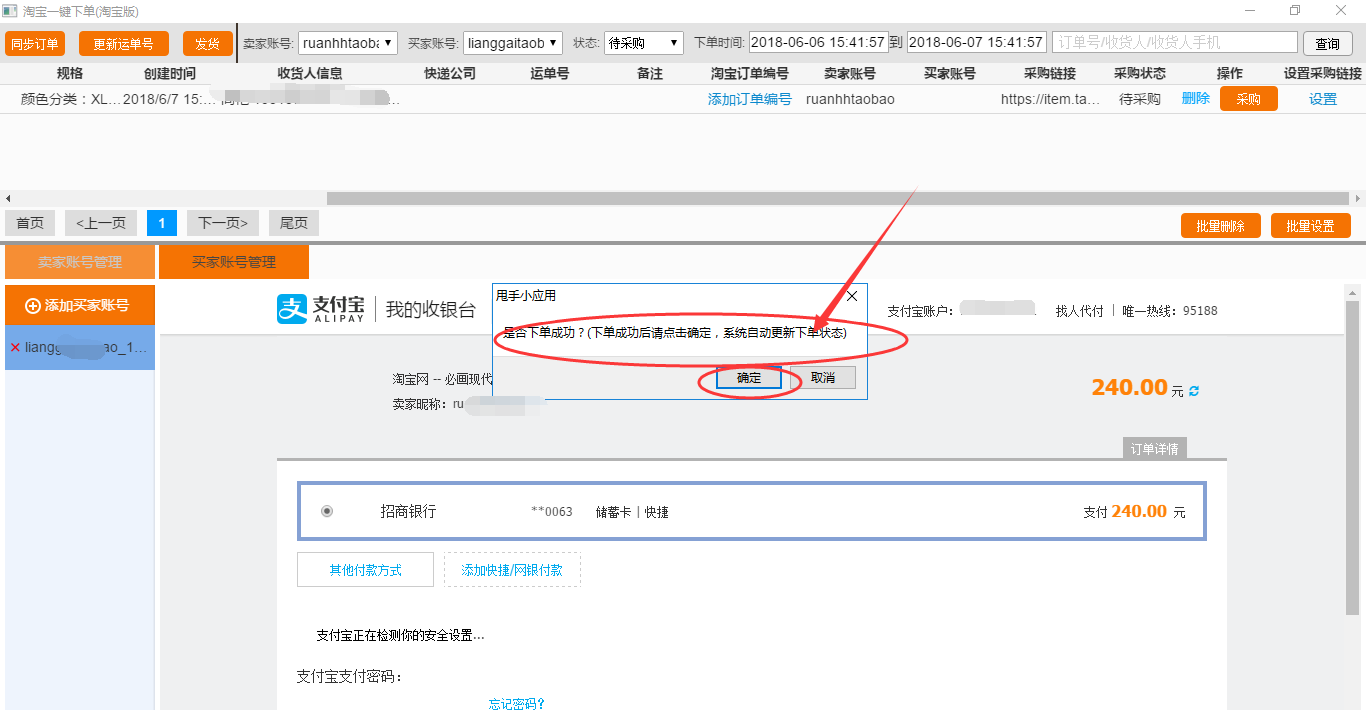Switch to 卖家账号管理 tab

[x=80, y=262]
